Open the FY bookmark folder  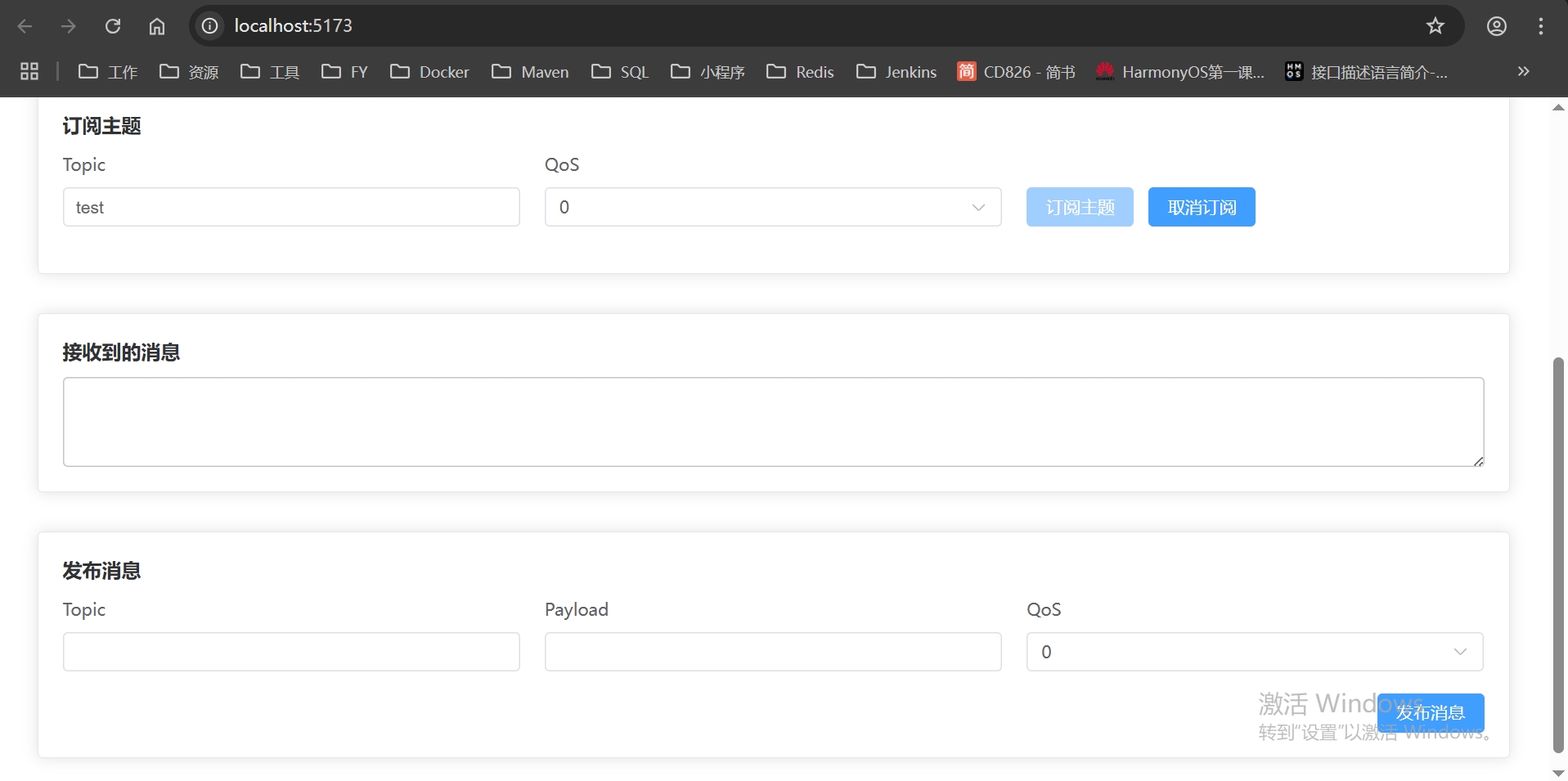(x=344, y=72)
